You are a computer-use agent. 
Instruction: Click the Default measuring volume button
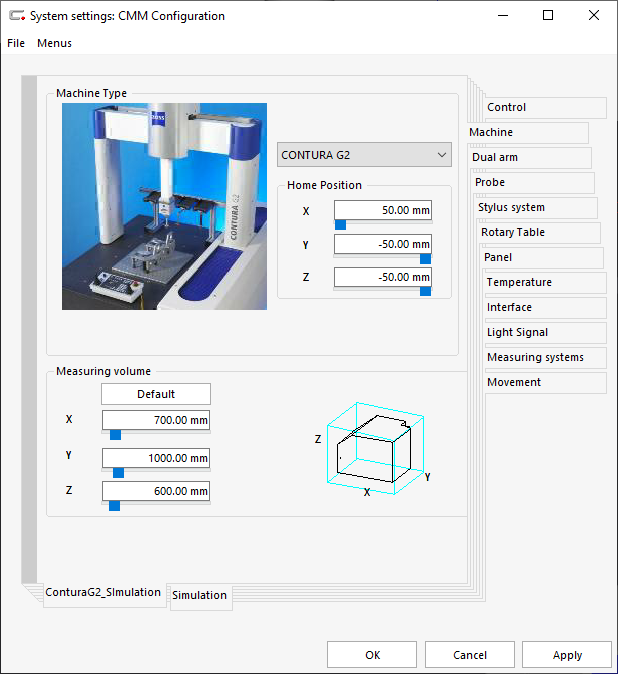(x=156, y=394)
